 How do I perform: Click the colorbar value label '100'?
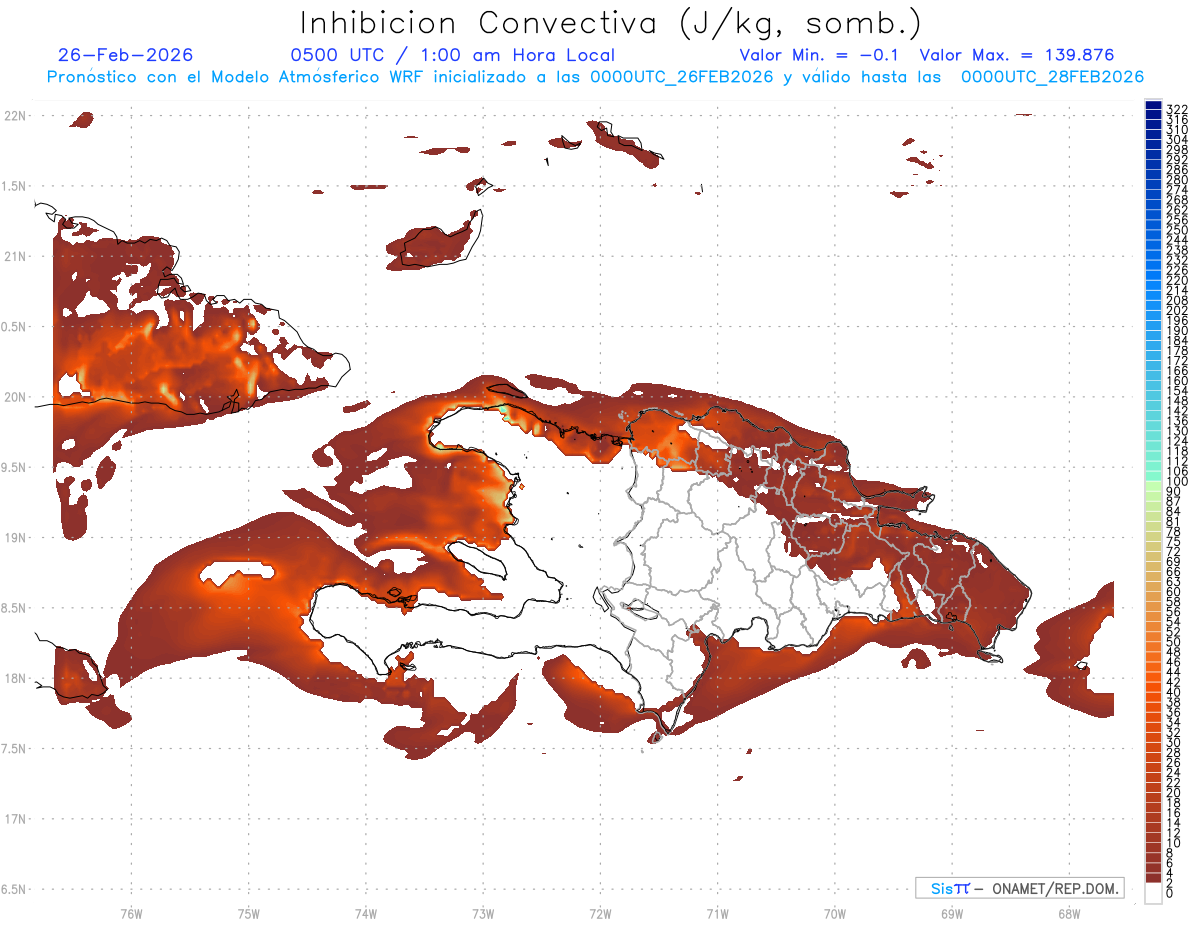pos(1177,482)
